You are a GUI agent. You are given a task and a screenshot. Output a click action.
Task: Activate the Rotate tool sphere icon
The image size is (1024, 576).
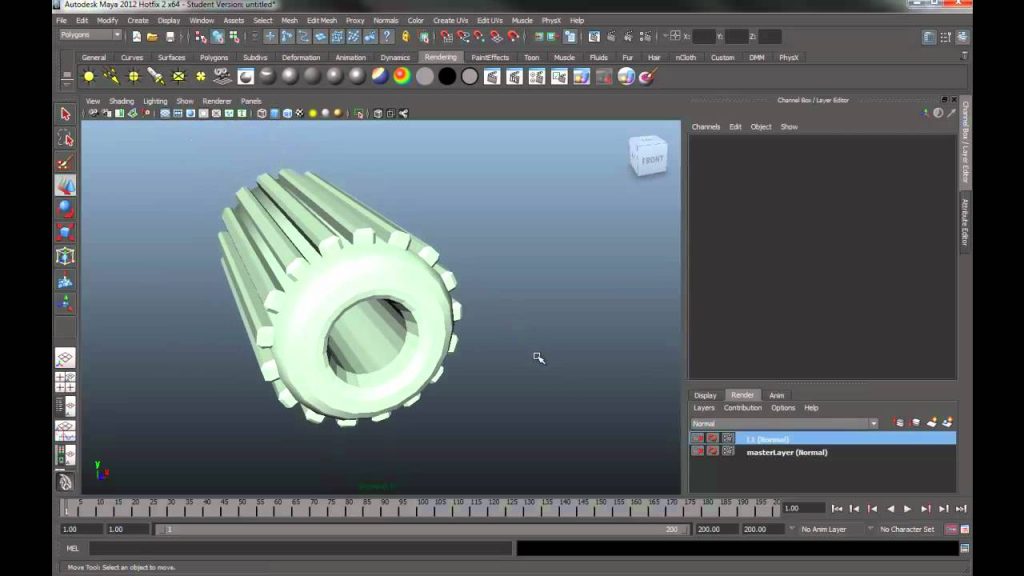[65, 209]
